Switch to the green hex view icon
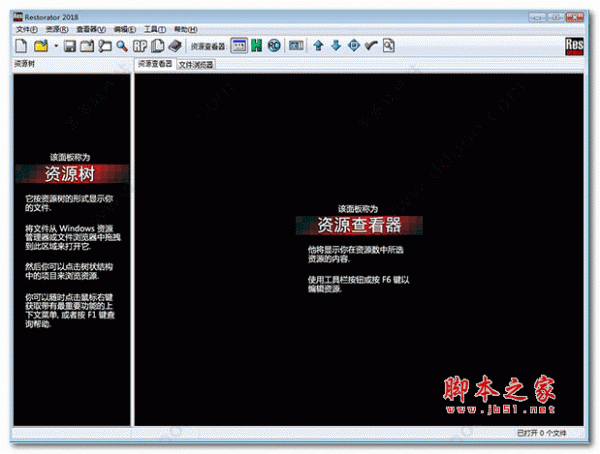 256,46
